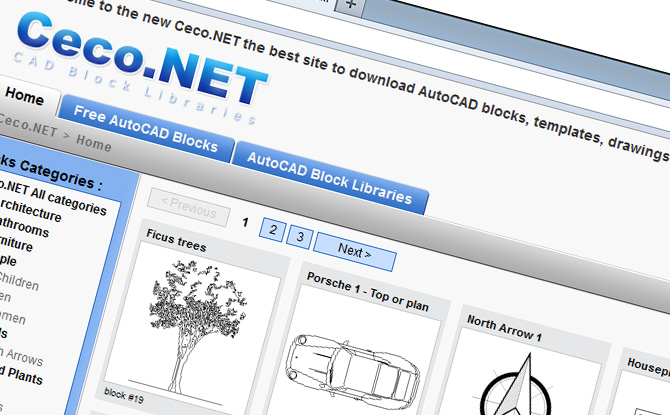Select page 1 in pagination

pyautogui.click(x=245, y=222)
